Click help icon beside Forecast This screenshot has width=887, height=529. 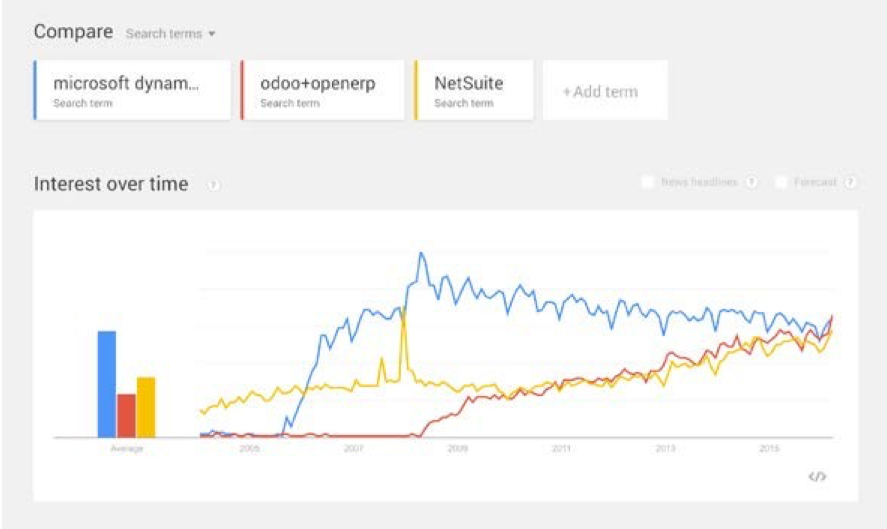[850, 182]
